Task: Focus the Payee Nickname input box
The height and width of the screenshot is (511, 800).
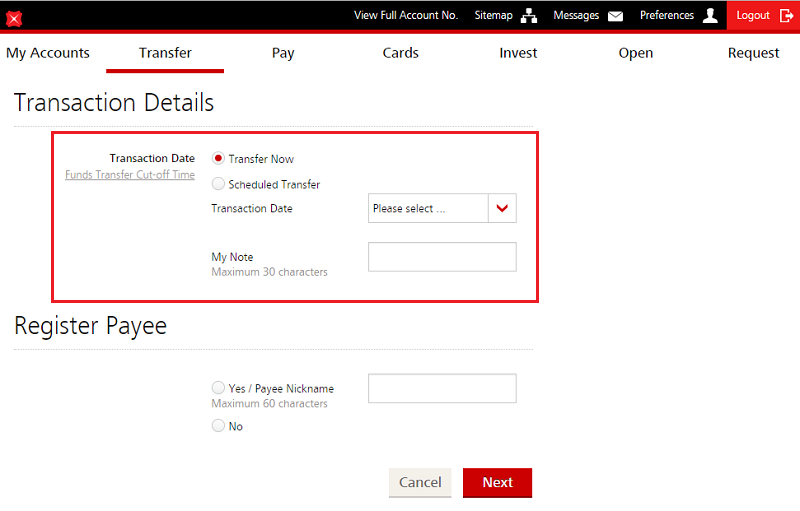Action: pos(442,389)
